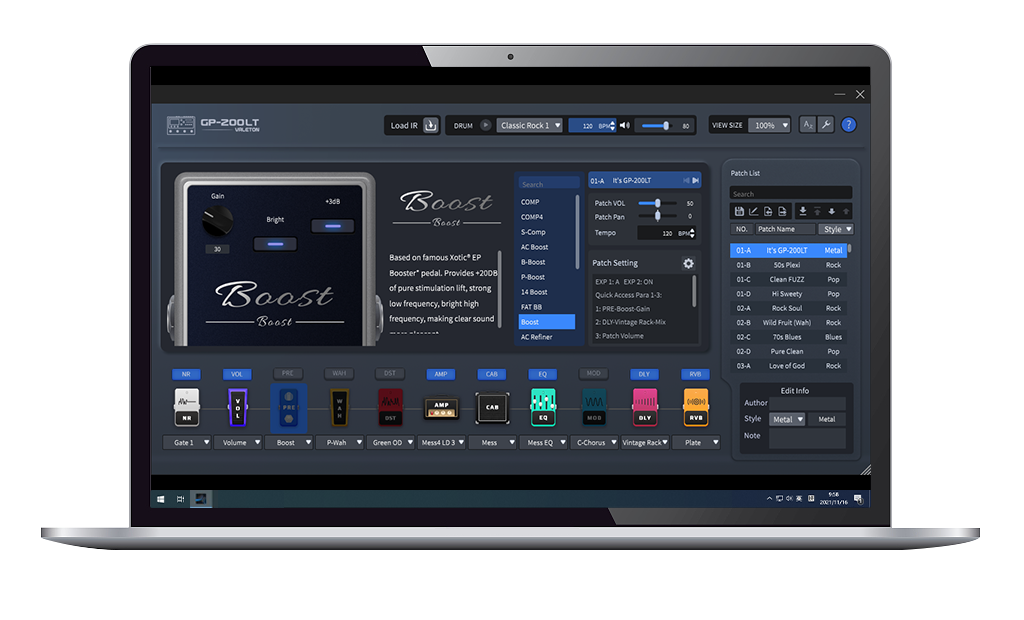
Task: Select the NR noise gate pedal
Action: coord(186,406)
